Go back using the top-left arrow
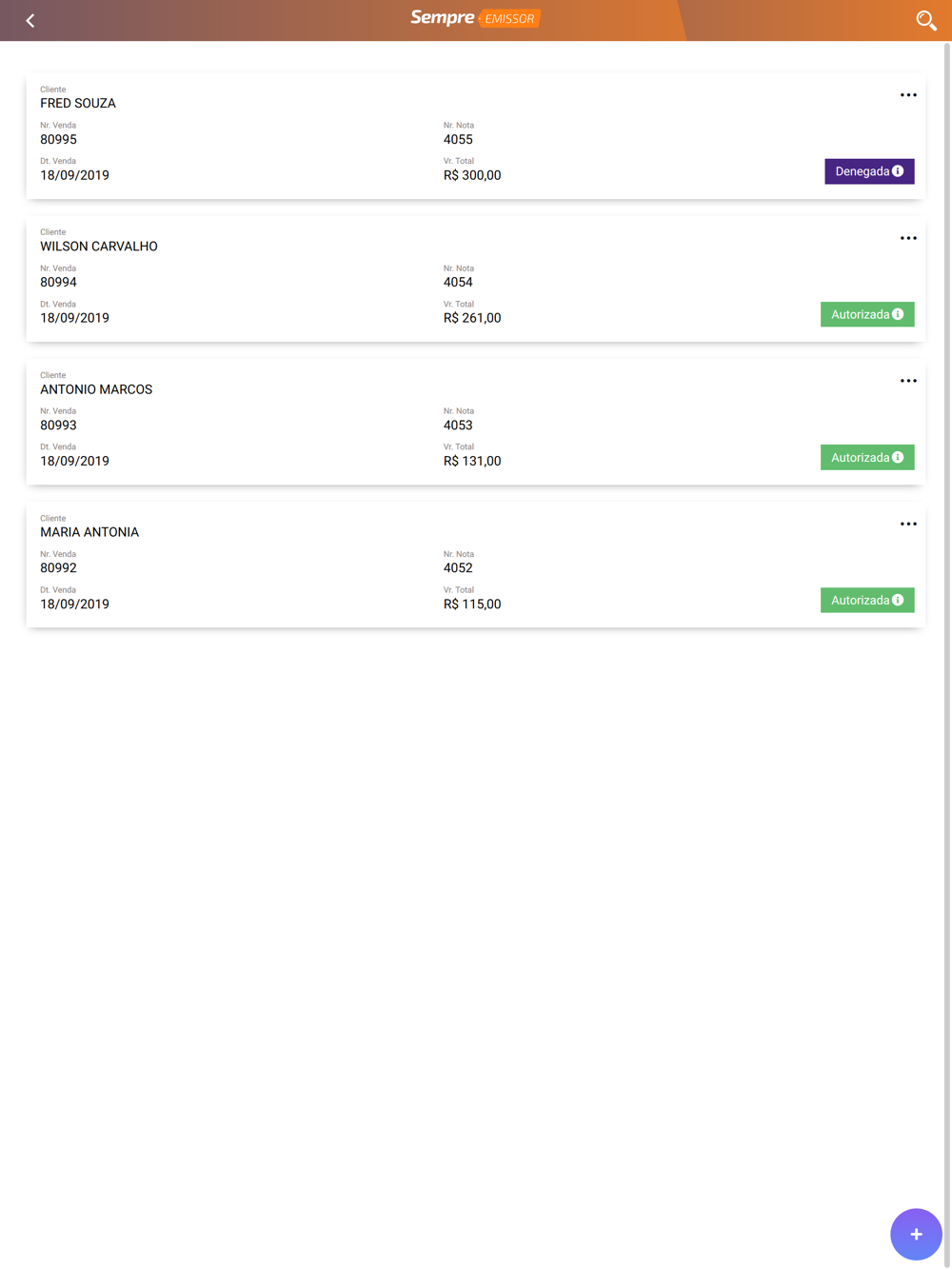952x1270 pixels. point(30,20)
